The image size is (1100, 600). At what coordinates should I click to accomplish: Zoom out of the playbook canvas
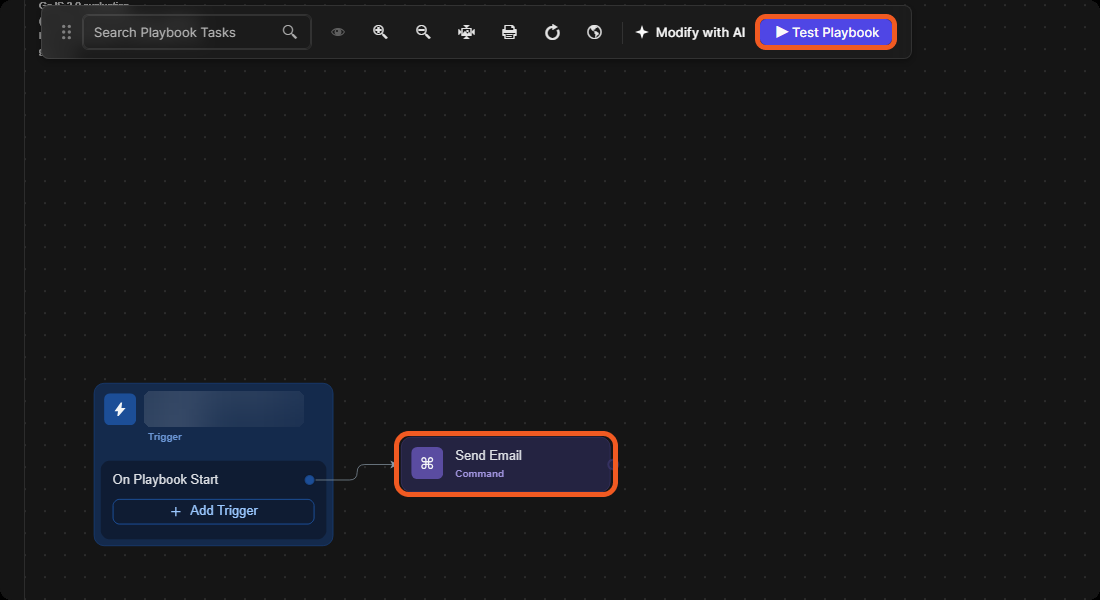pyautogui.click(x=423, y=32)
